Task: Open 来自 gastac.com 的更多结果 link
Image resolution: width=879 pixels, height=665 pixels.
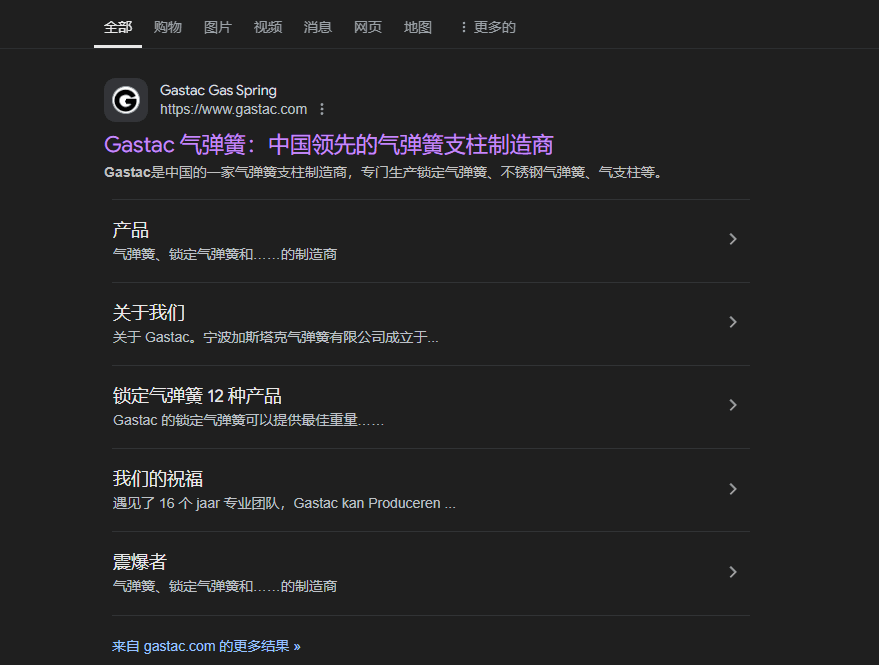Action: pyautogui.click(x=206, y=646)
